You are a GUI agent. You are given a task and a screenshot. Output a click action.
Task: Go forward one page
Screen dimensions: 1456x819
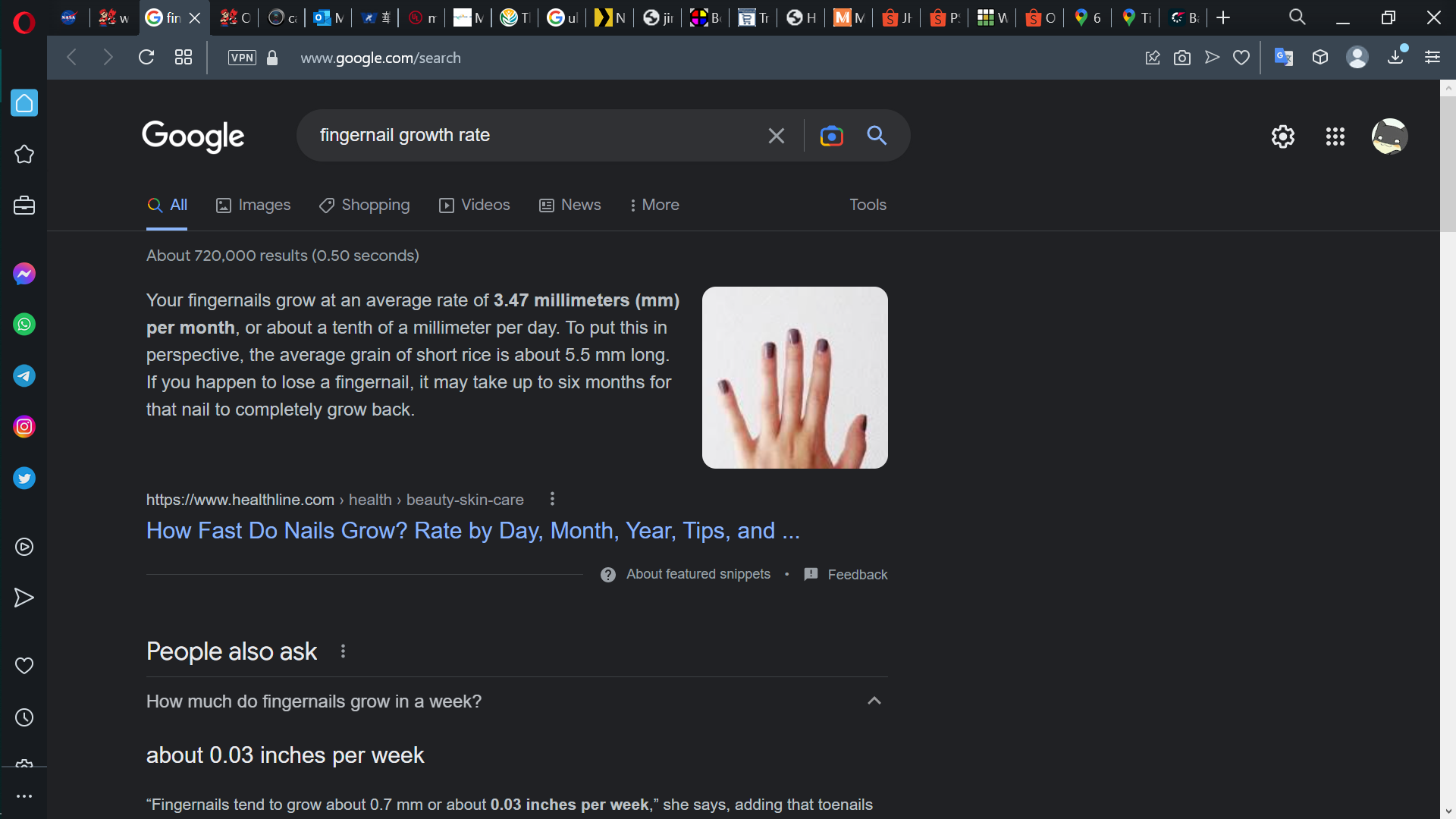pos(108,58)
